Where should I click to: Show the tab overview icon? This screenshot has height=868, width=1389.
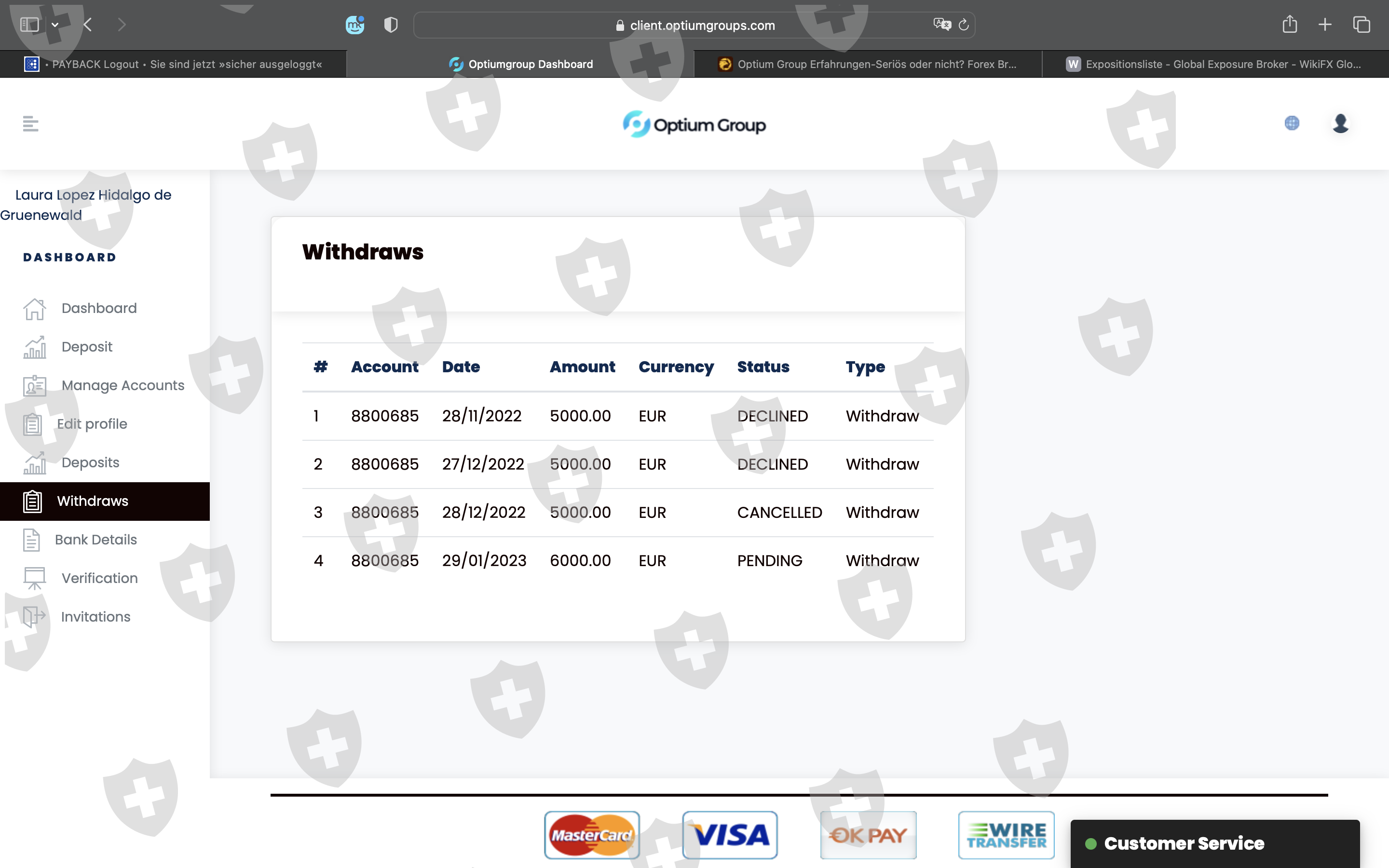point(1362,25)
